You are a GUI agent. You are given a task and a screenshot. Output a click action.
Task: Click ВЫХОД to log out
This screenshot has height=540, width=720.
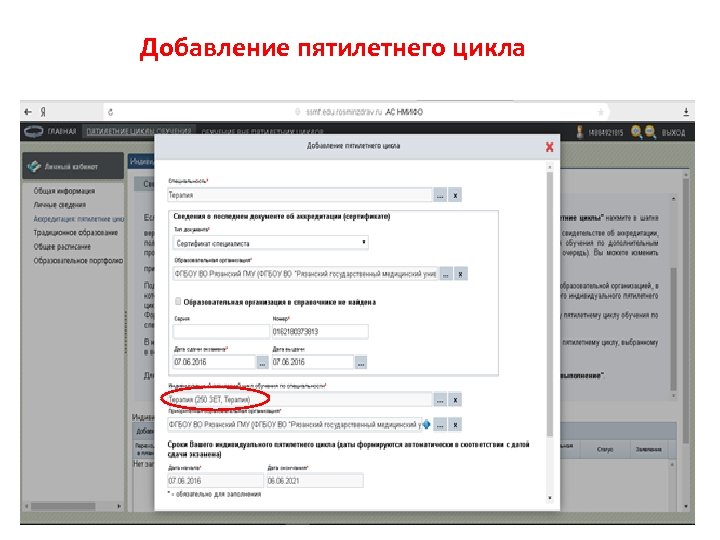click(673, 133)
